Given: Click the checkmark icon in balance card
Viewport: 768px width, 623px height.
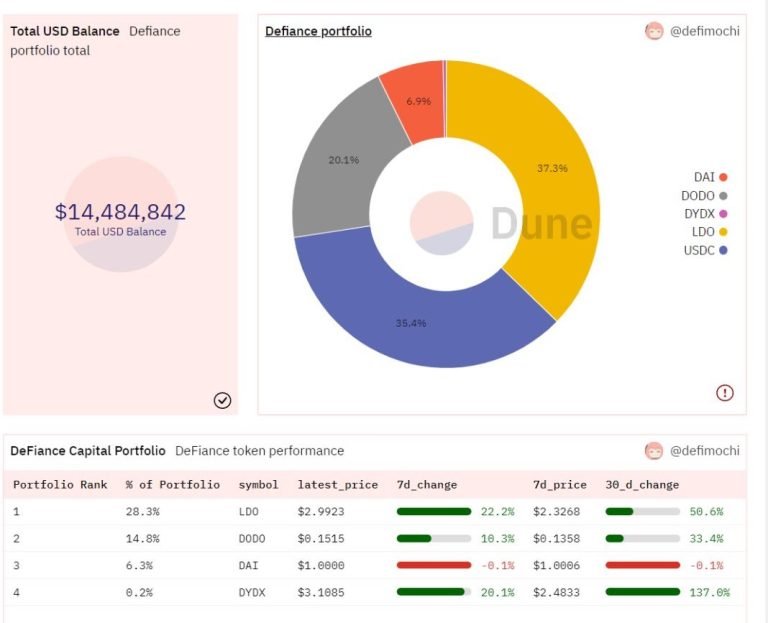Looking at the screenshot, I should coord(222,400).
